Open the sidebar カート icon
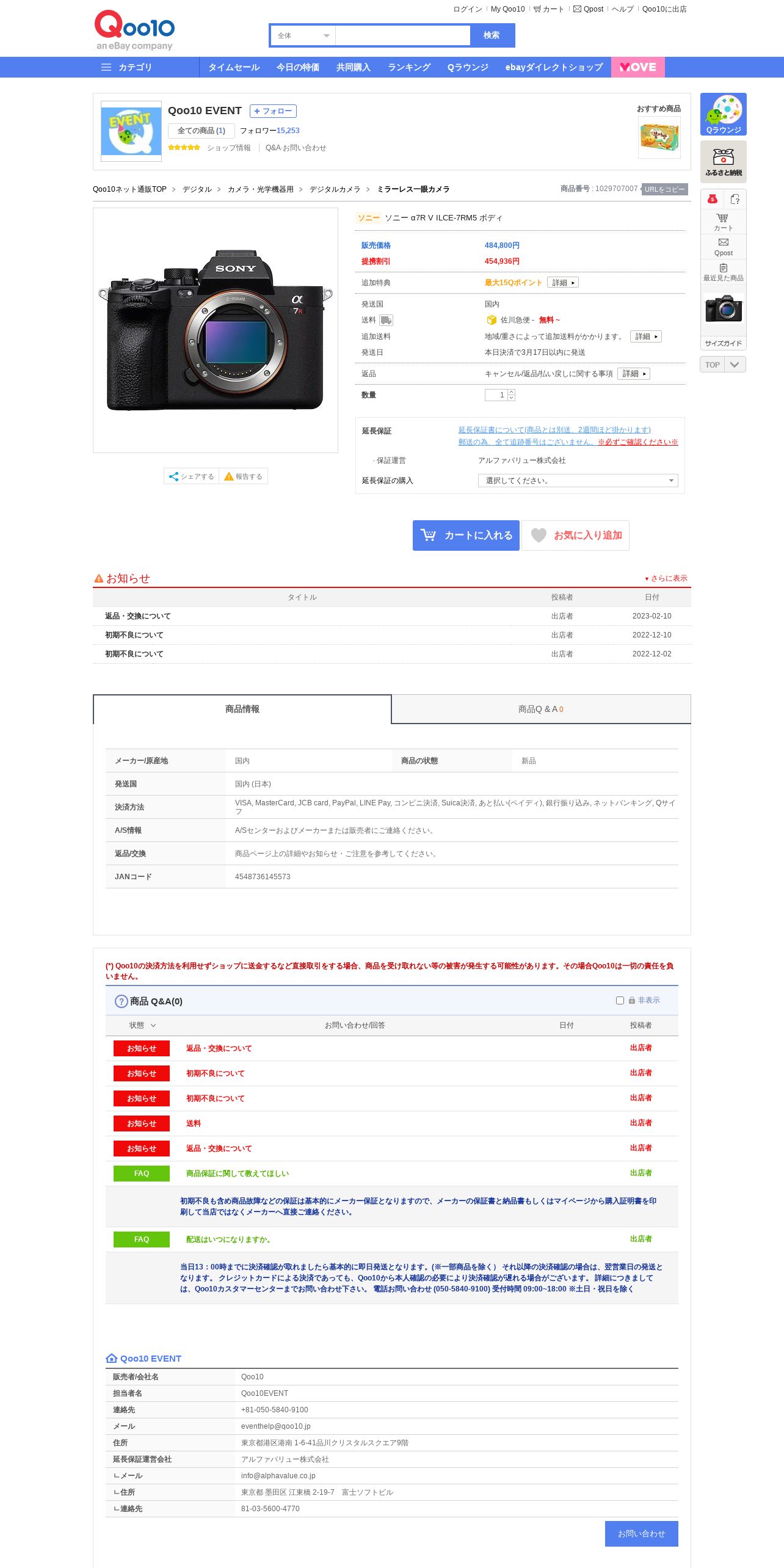Screen dimensions: 784x1568 tap(723, 222)
